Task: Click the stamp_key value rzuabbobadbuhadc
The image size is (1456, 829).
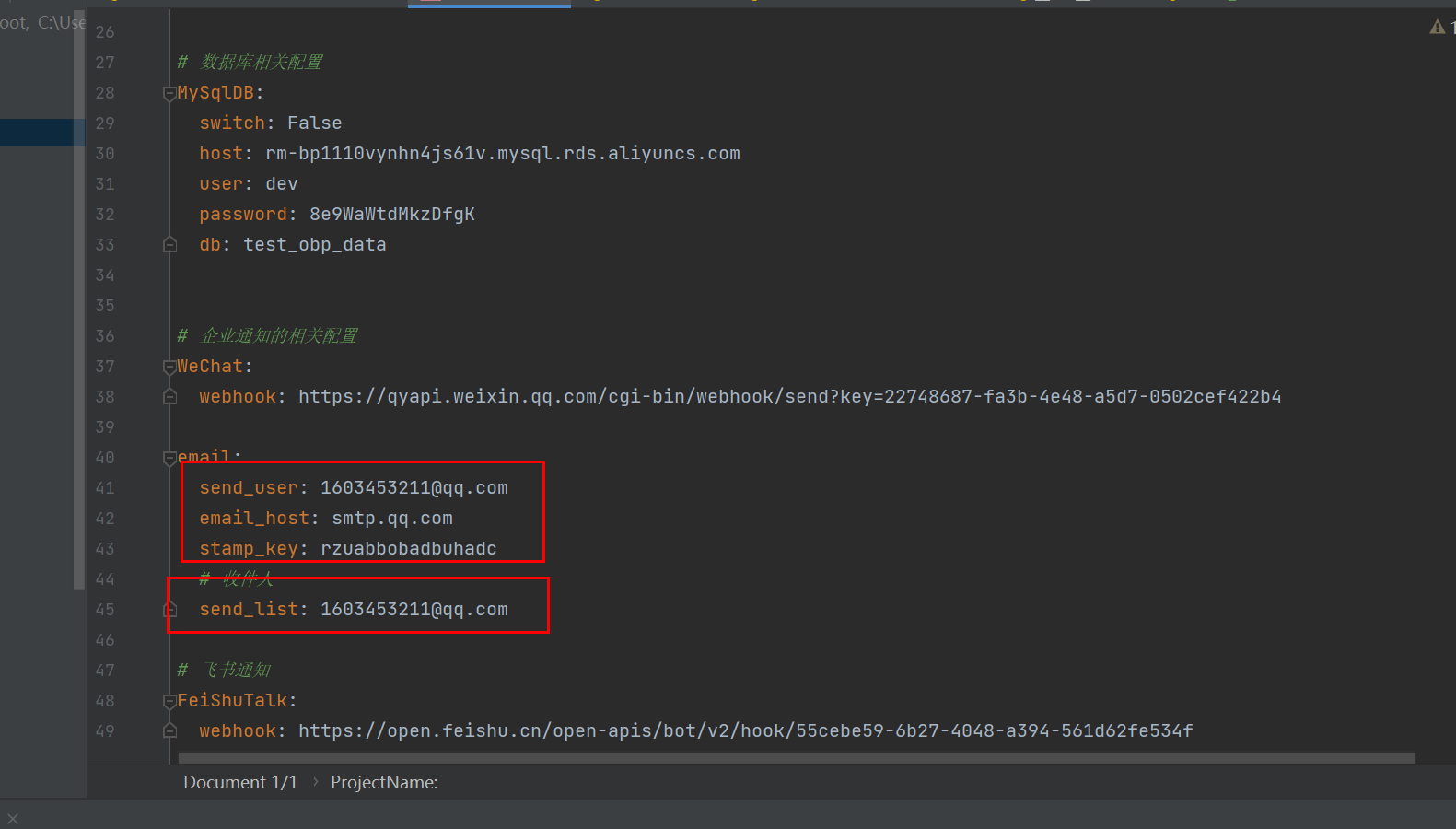Action: (x=409, y=549)
